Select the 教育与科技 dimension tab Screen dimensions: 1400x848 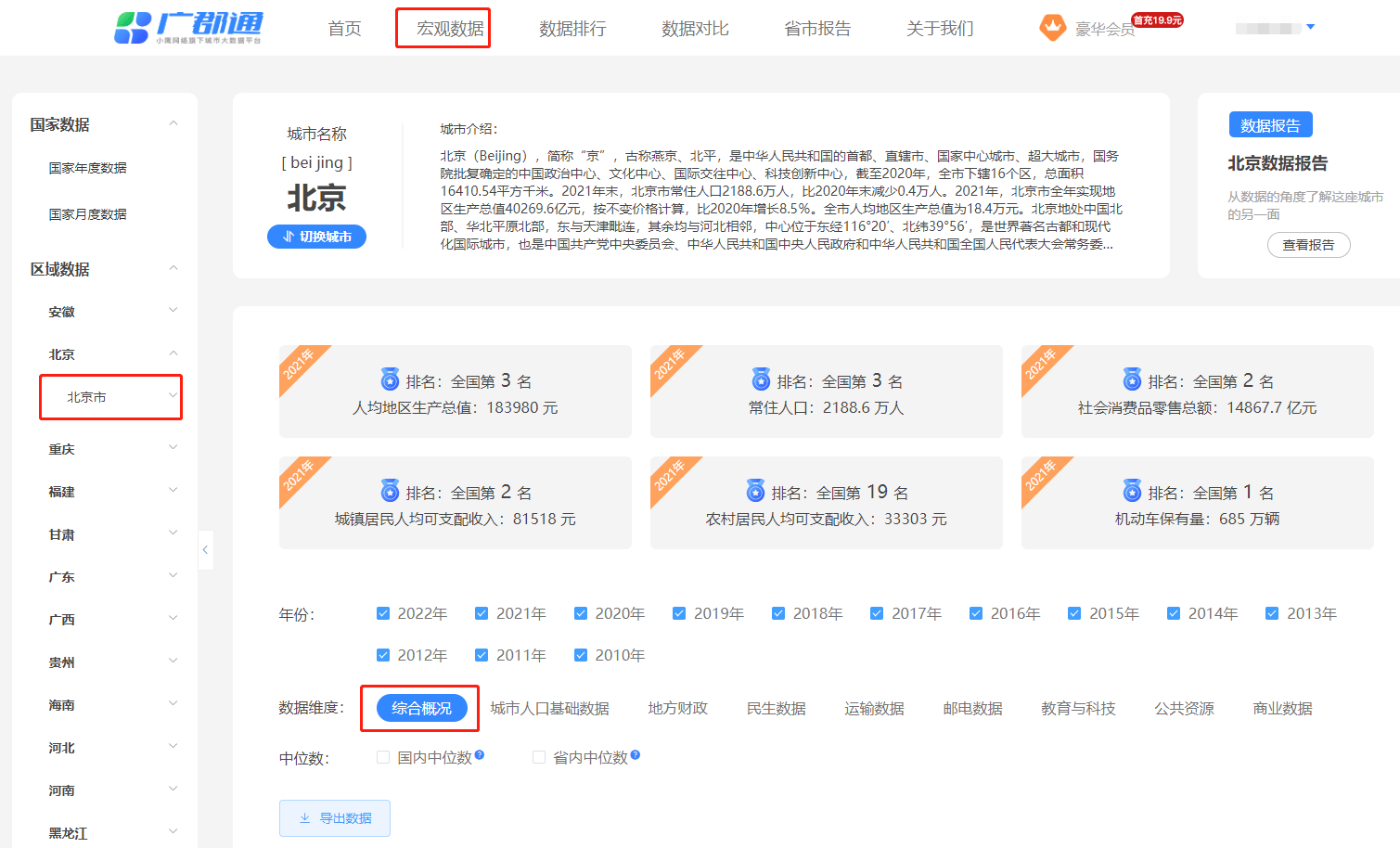(1078, 708)
